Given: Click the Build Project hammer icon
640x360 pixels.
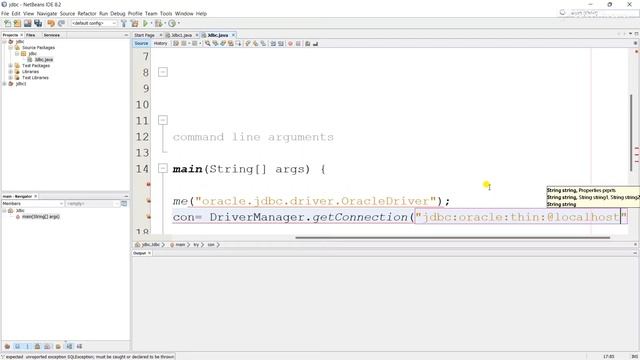Looking at the screenshot, I should pos(124,23).
